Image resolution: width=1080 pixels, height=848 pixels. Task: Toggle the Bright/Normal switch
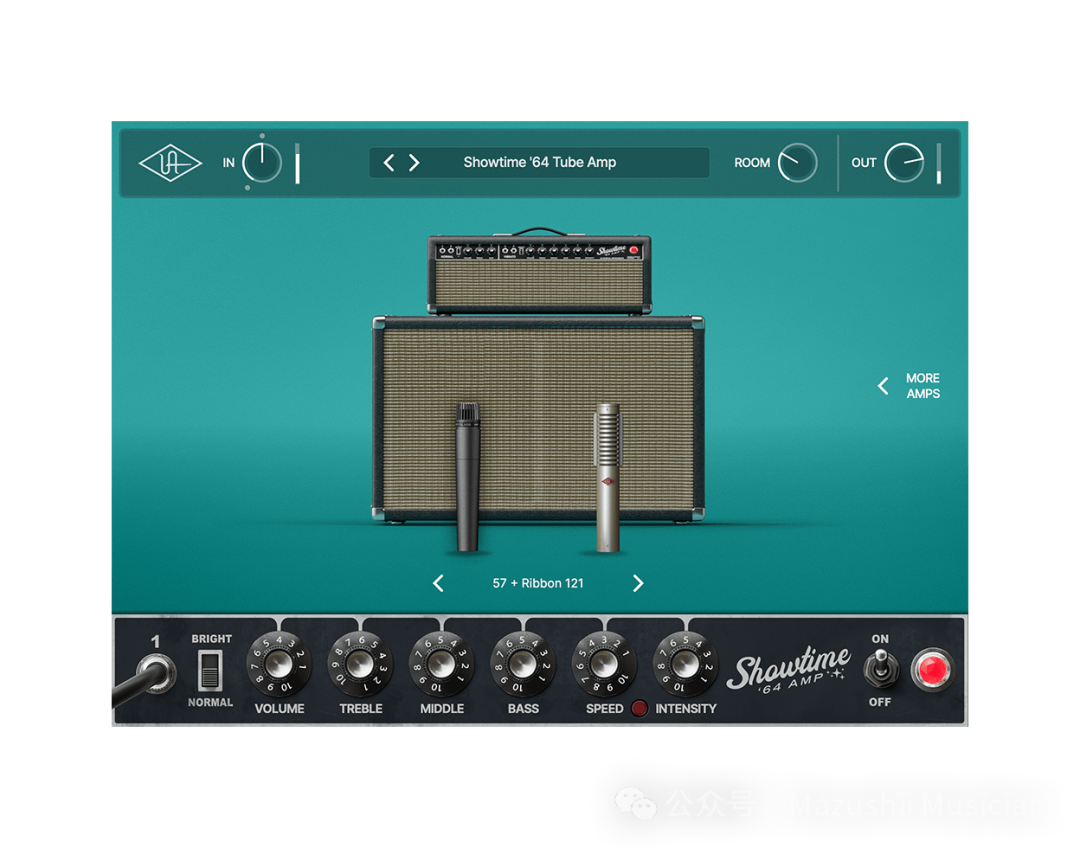[x=210, y=671]
